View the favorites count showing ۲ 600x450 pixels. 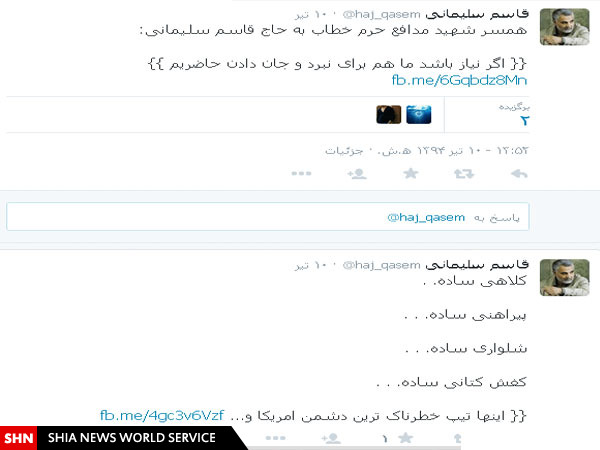click(524, 121)
